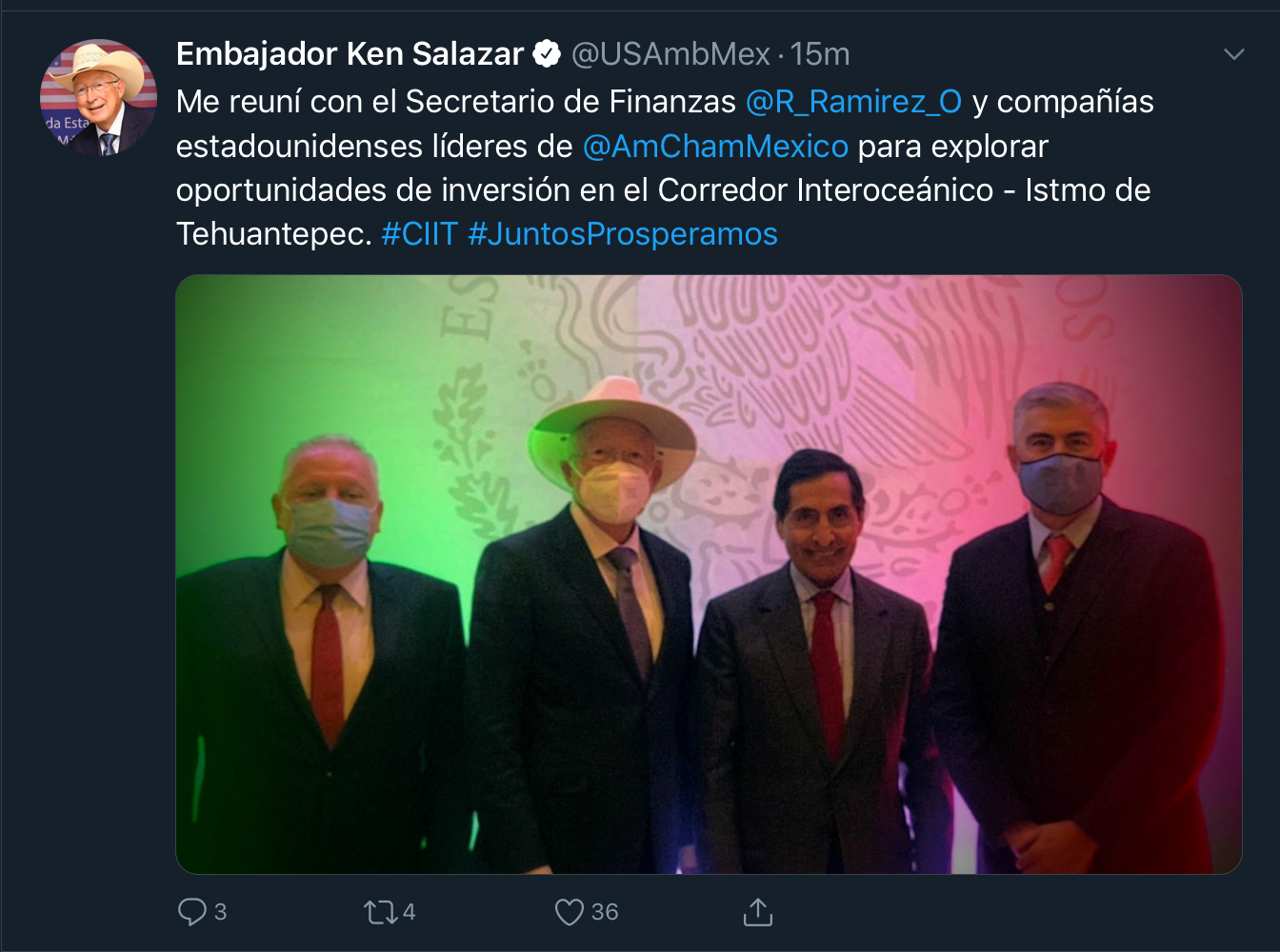This screenshot has width=1280, height=952.
Task: Retweet this post using the arrows icon
Action: coord(380,912)
